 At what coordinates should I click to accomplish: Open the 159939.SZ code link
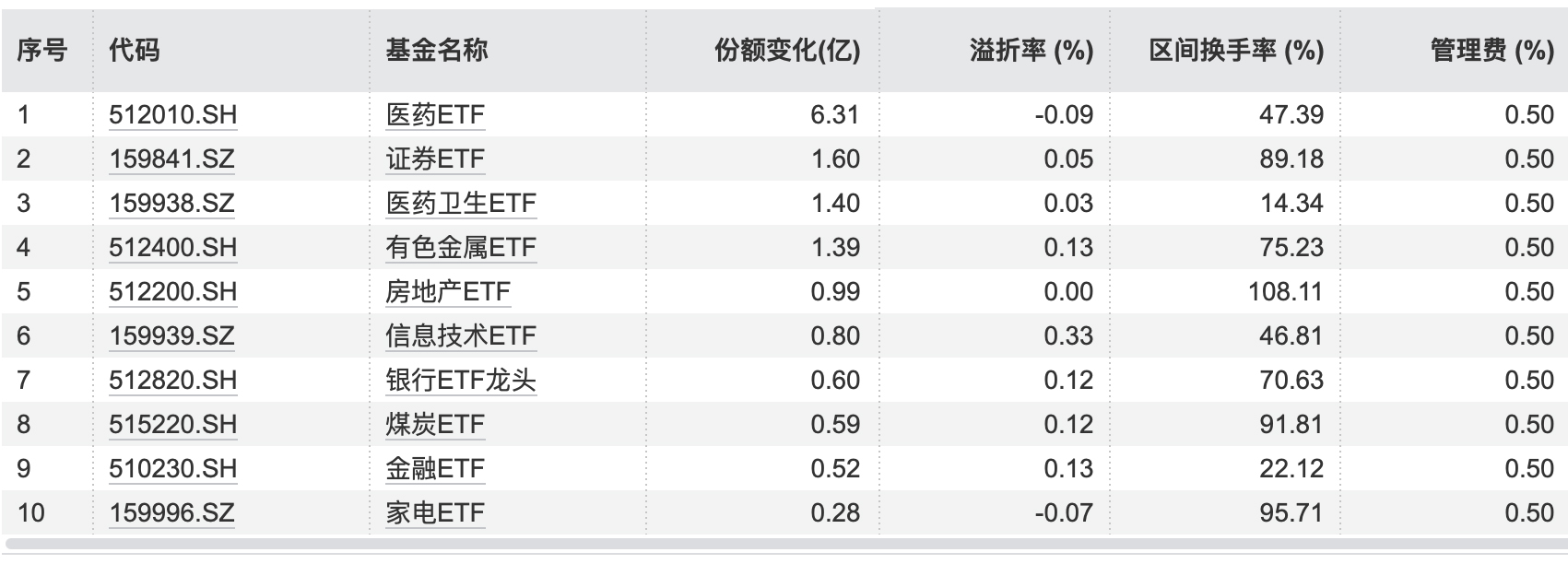pyautogui.click(x=171, y=336)
